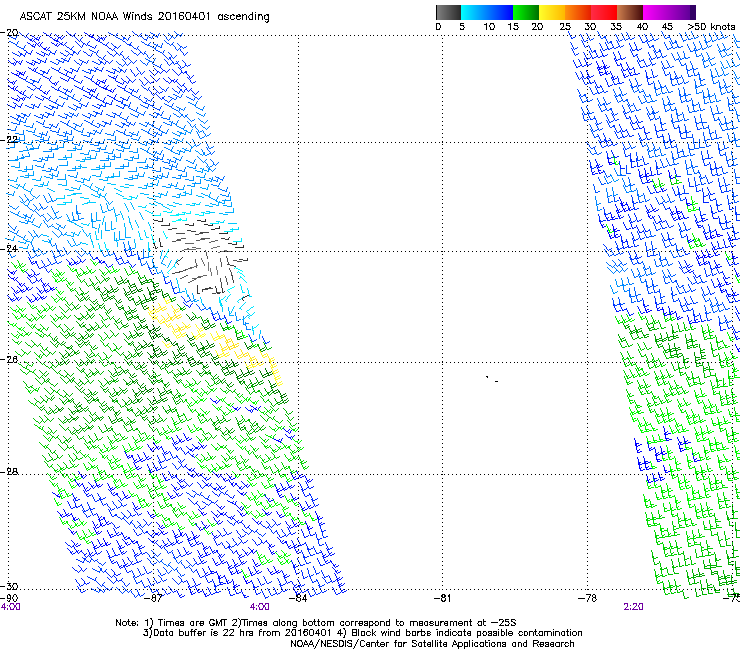Click the chart title 'ASCAT 25KM NOAA Winds 20160401 ascending'
Screen dimensions: 740x650
[144, 17]
